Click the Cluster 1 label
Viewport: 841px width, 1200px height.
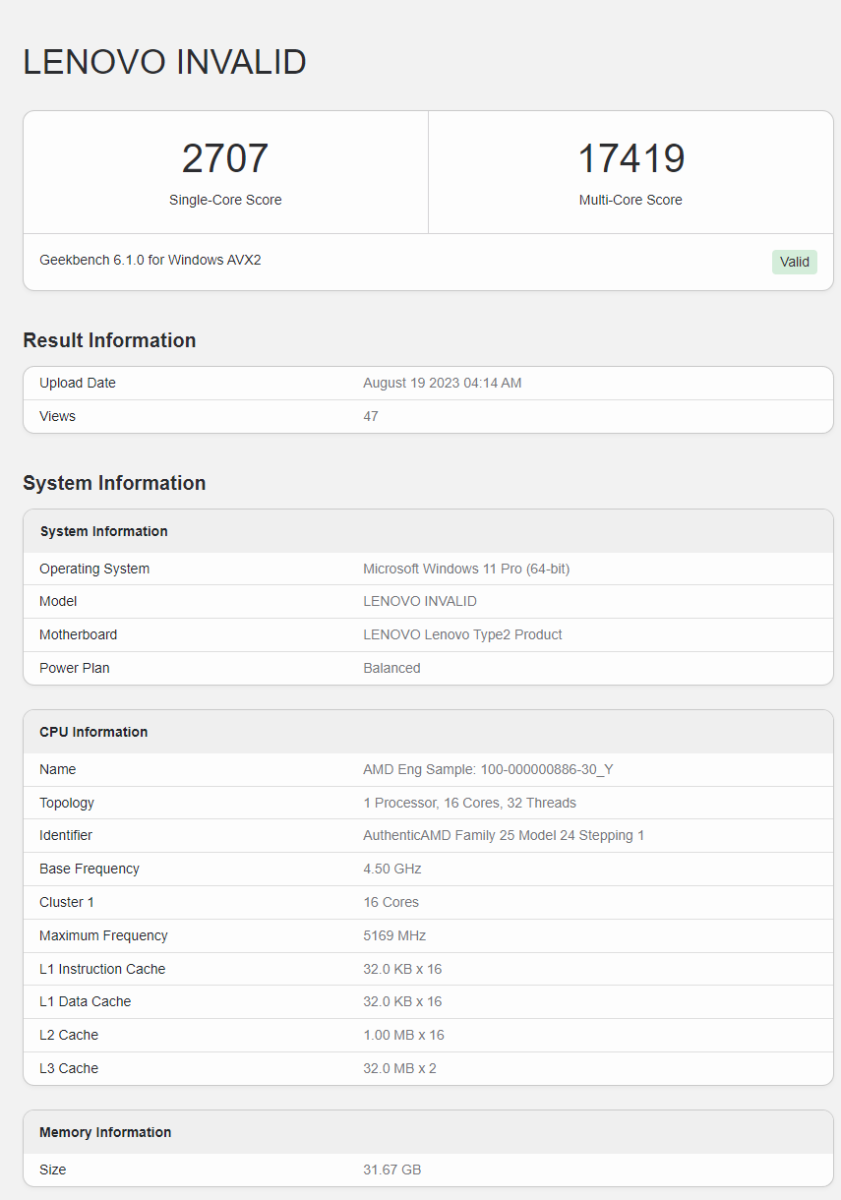pos(66,902)
